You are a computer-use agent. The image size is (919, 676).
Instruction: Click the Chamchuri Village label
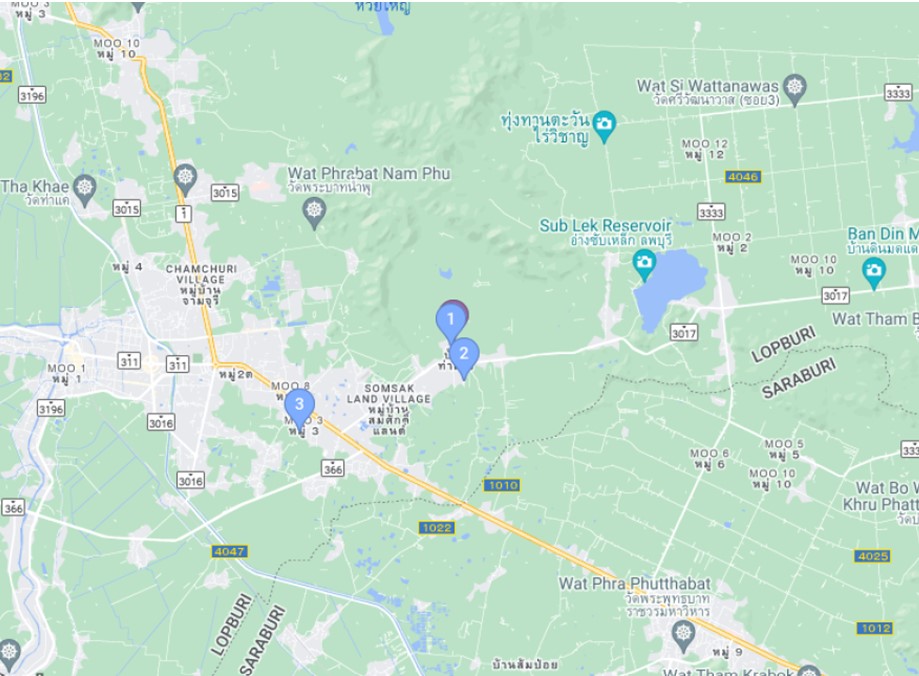coord(201,274)
